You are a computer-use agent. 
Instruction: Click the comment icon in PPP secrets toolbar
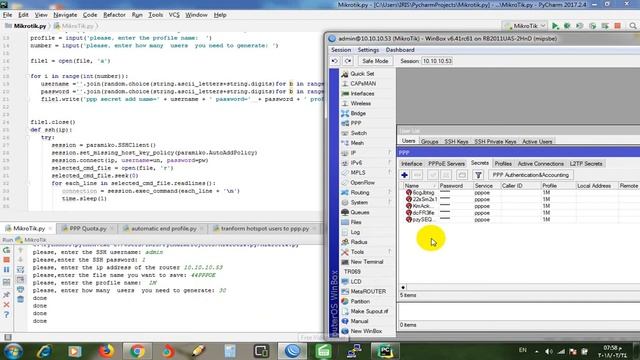(462, 175)
